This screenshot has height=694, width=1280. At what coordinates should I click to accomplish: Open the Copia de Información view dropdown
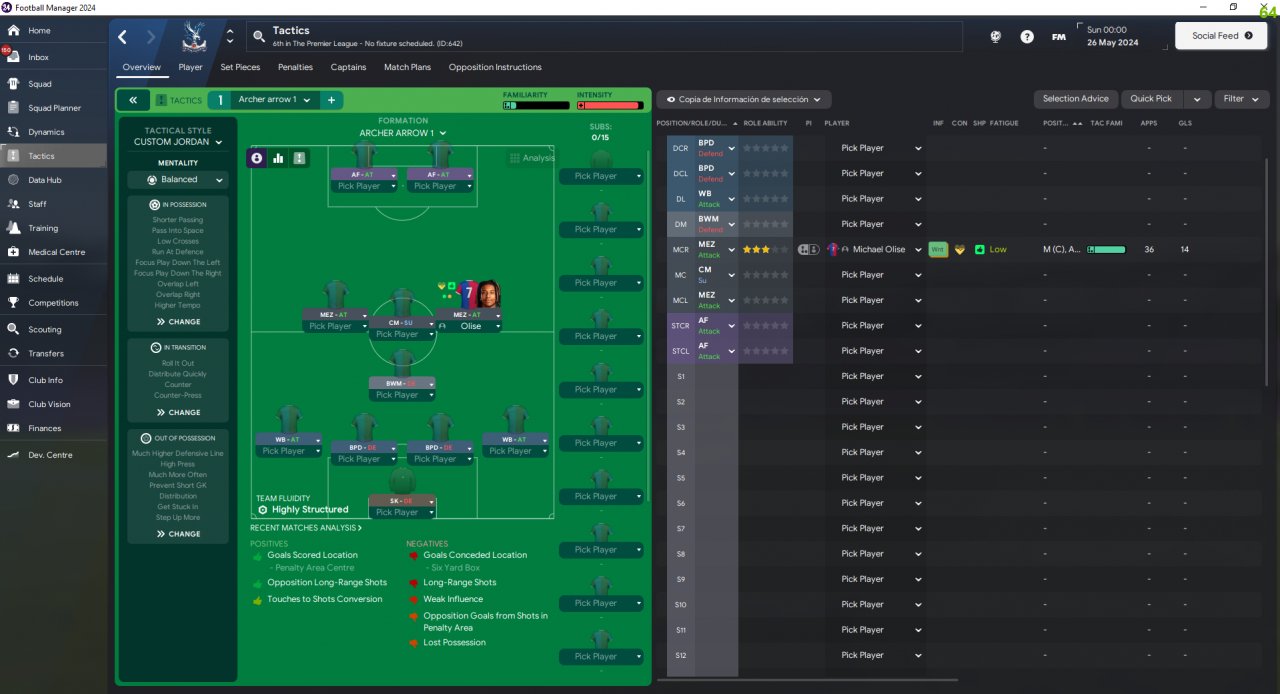[743, 99]
